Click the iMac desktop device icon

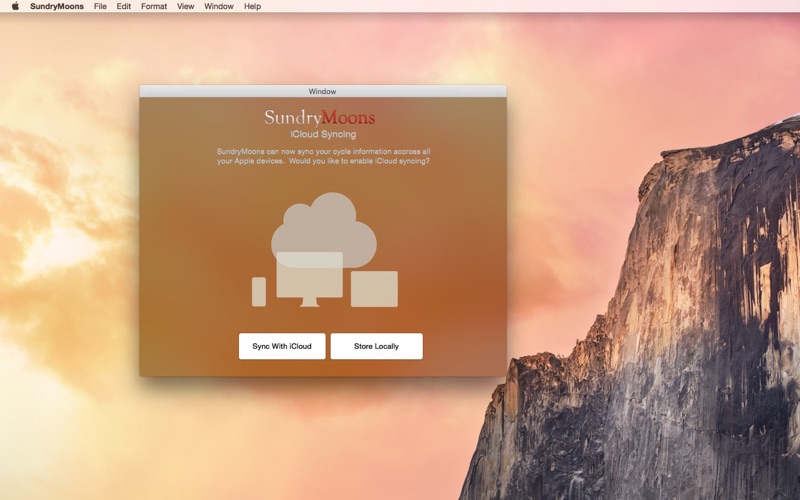tap(310, 279)
